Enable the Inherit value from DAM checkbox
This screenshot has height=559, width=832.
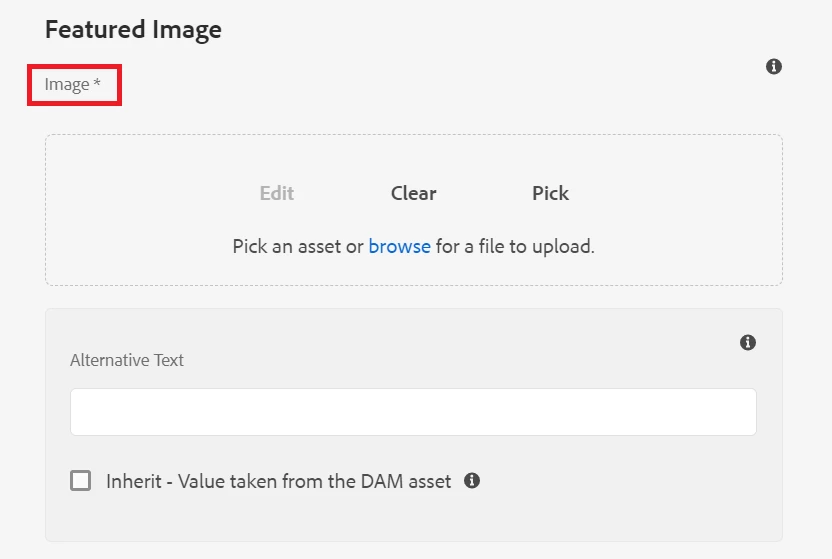[80, 481]
